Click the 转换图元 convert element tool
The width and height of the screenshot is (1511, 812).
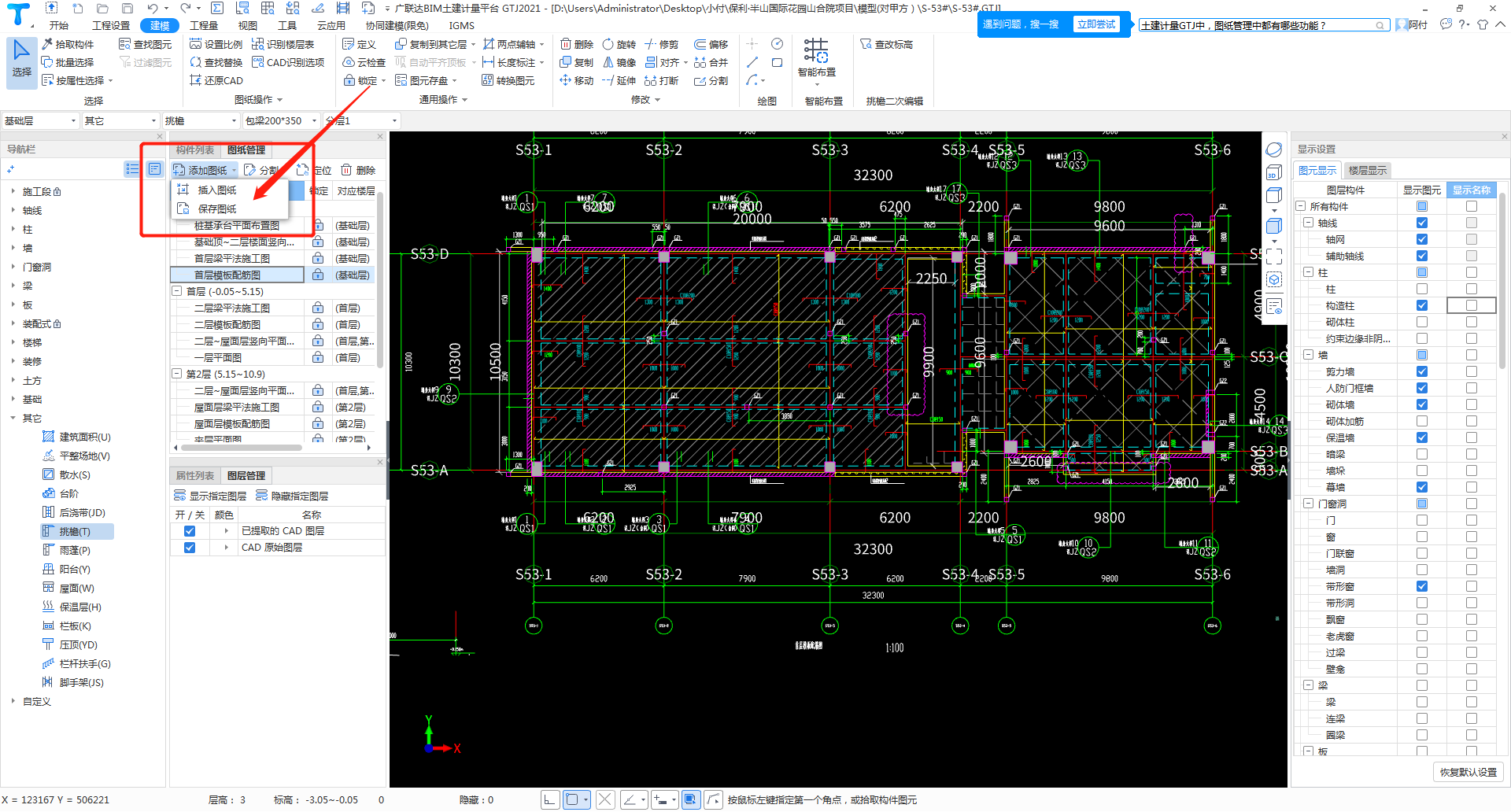508,80
